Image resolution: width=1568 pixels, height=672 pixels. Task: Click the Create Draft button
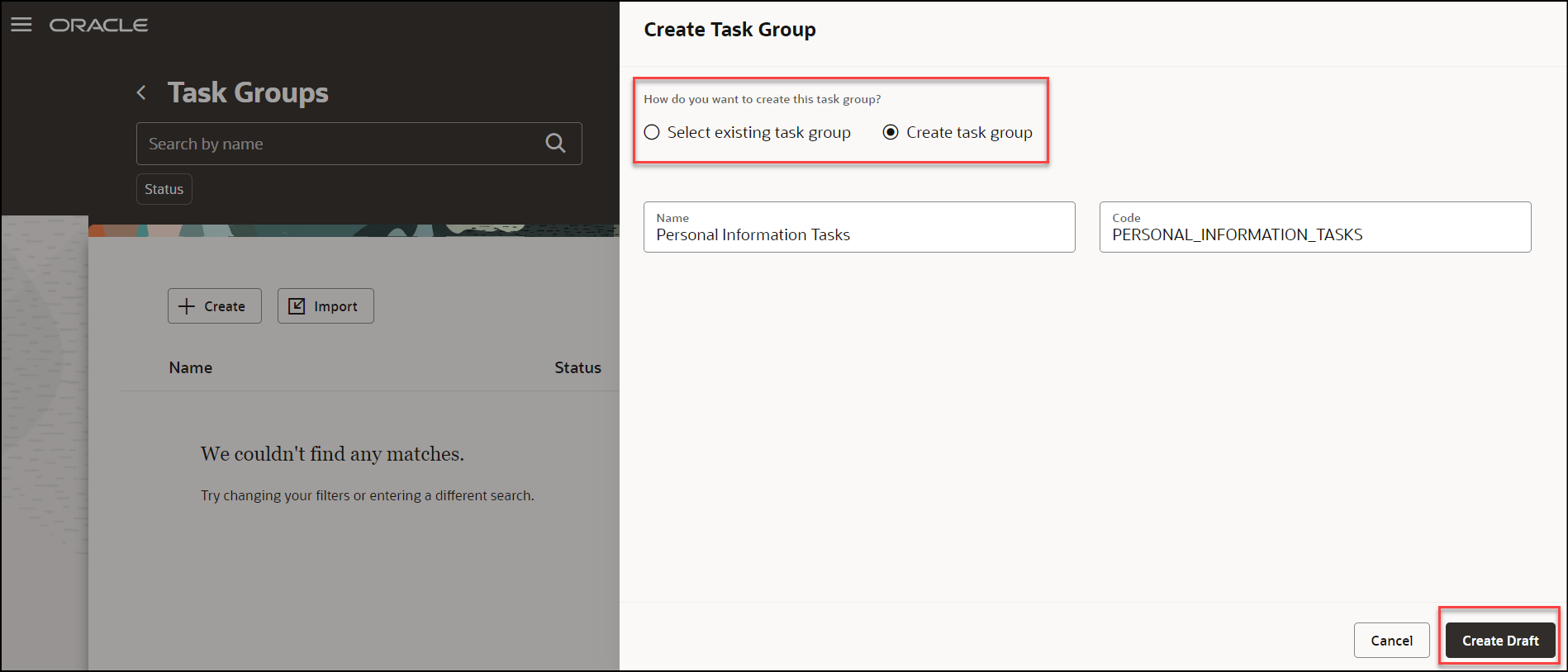tap(1500, 641)
